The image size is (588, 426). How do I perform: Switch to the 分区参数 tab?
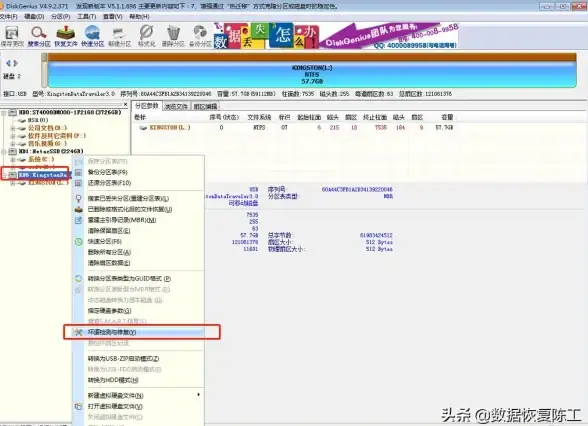tap(147, 106)
